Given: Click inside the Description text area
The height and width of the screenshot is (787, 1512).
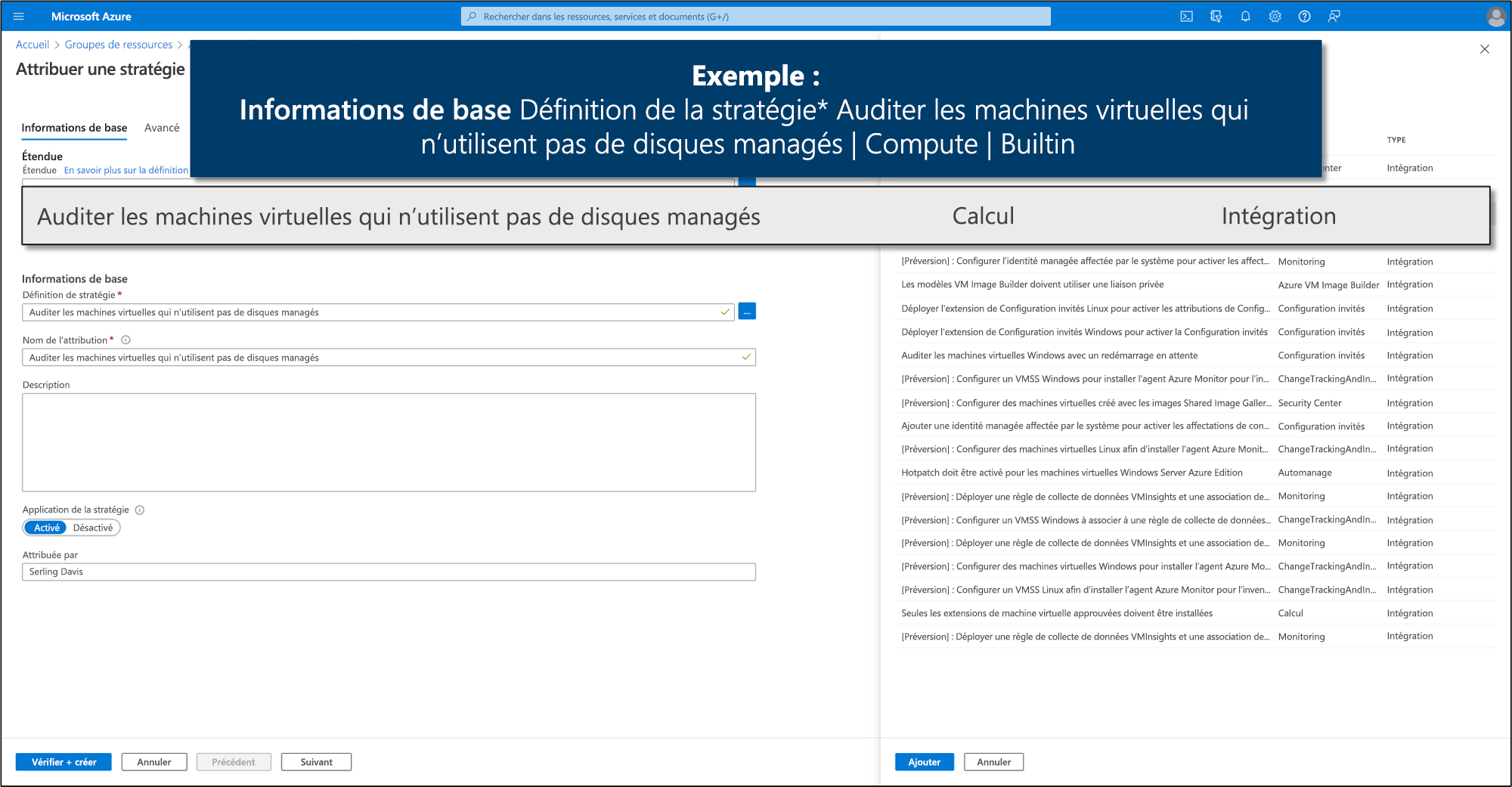Looking at the screenshot, I should 389,442.
